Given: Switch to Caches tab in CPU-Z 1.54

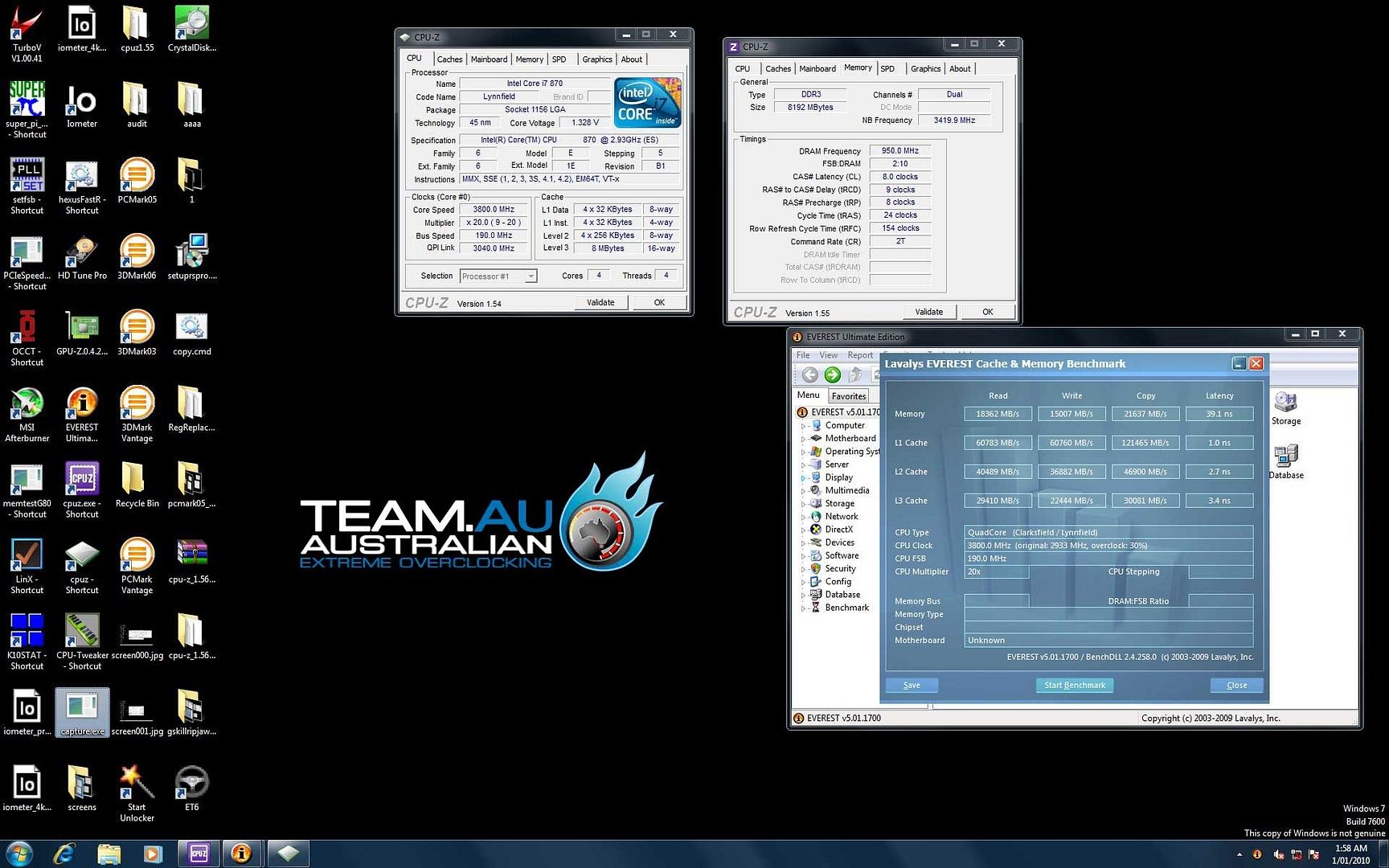Looking at the screenshot, I should (449, 59).
